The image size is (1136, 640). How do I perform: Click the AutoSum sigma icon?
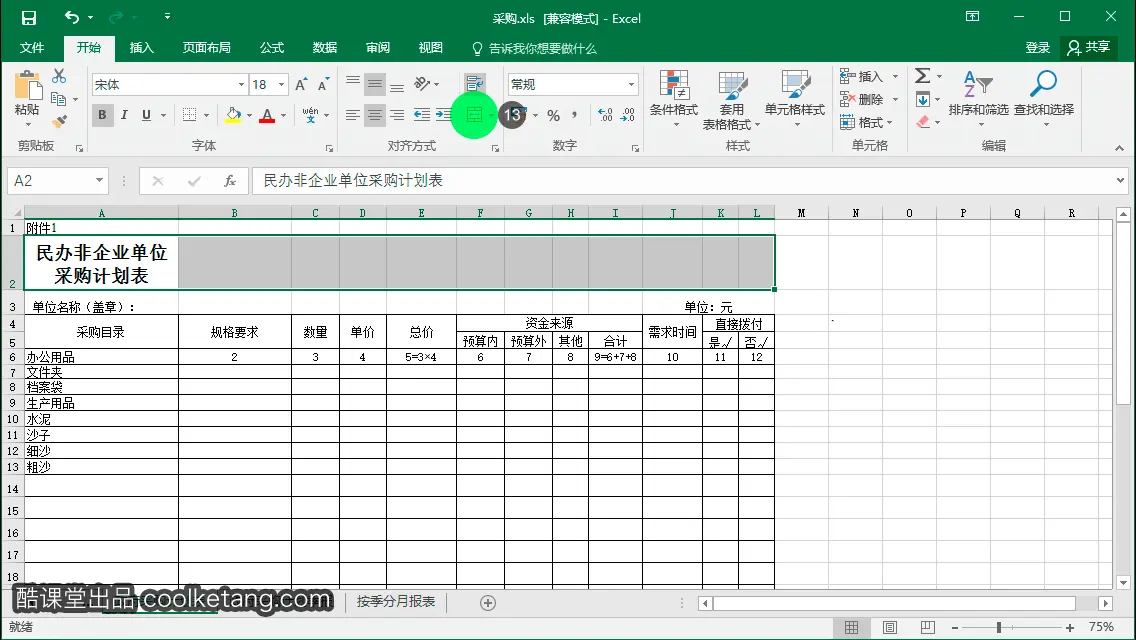coord(922,75)
